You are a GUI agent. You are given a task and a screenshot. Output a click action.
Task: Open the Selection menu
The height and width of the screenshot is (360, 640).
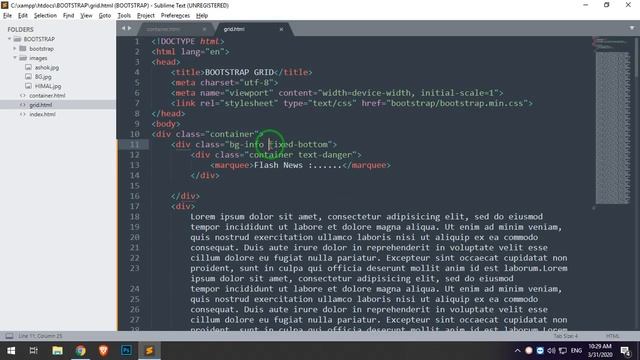tap(45, 16)
